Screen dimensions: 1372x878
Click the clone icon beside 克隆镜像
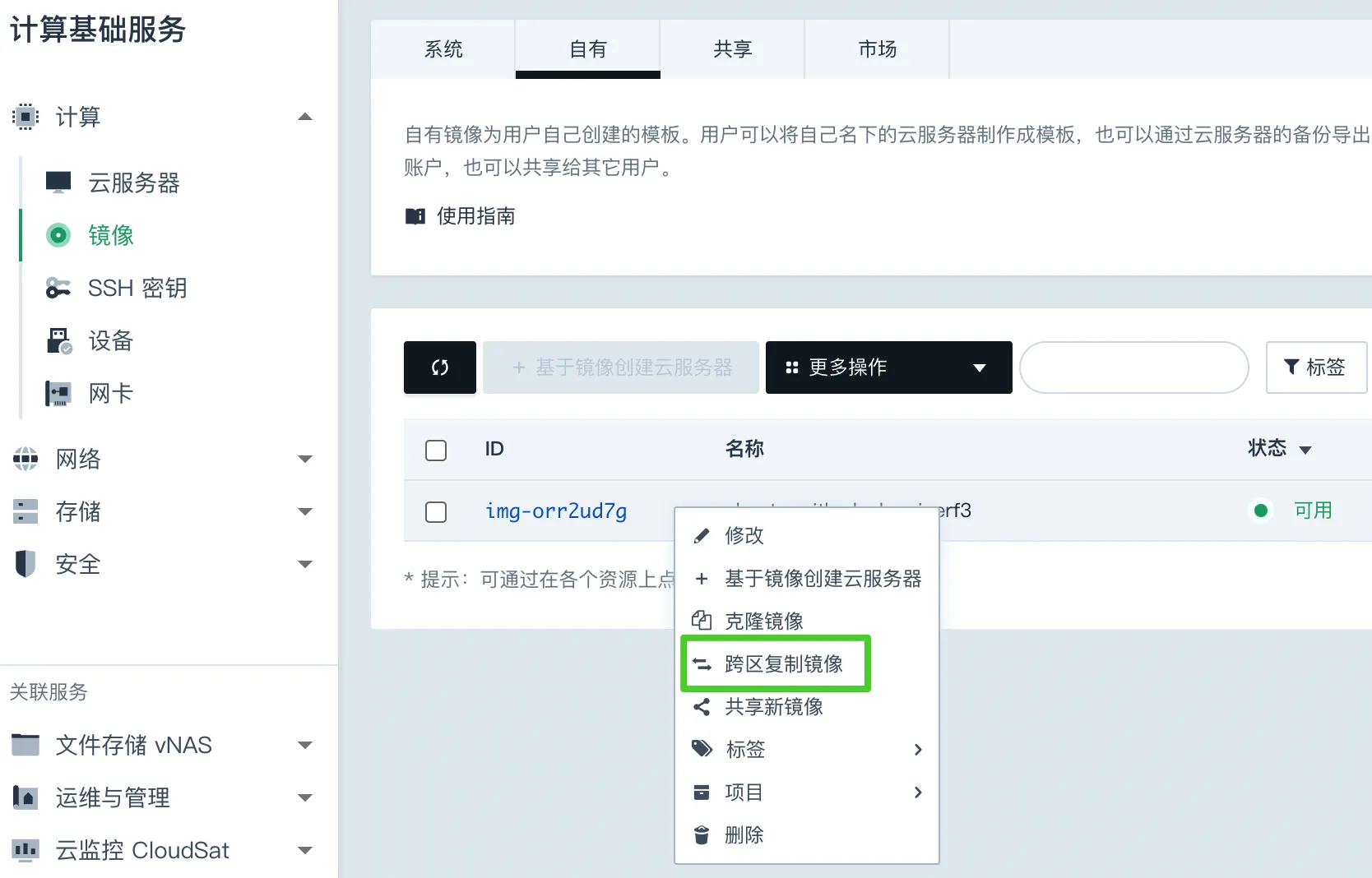point(702,621)
